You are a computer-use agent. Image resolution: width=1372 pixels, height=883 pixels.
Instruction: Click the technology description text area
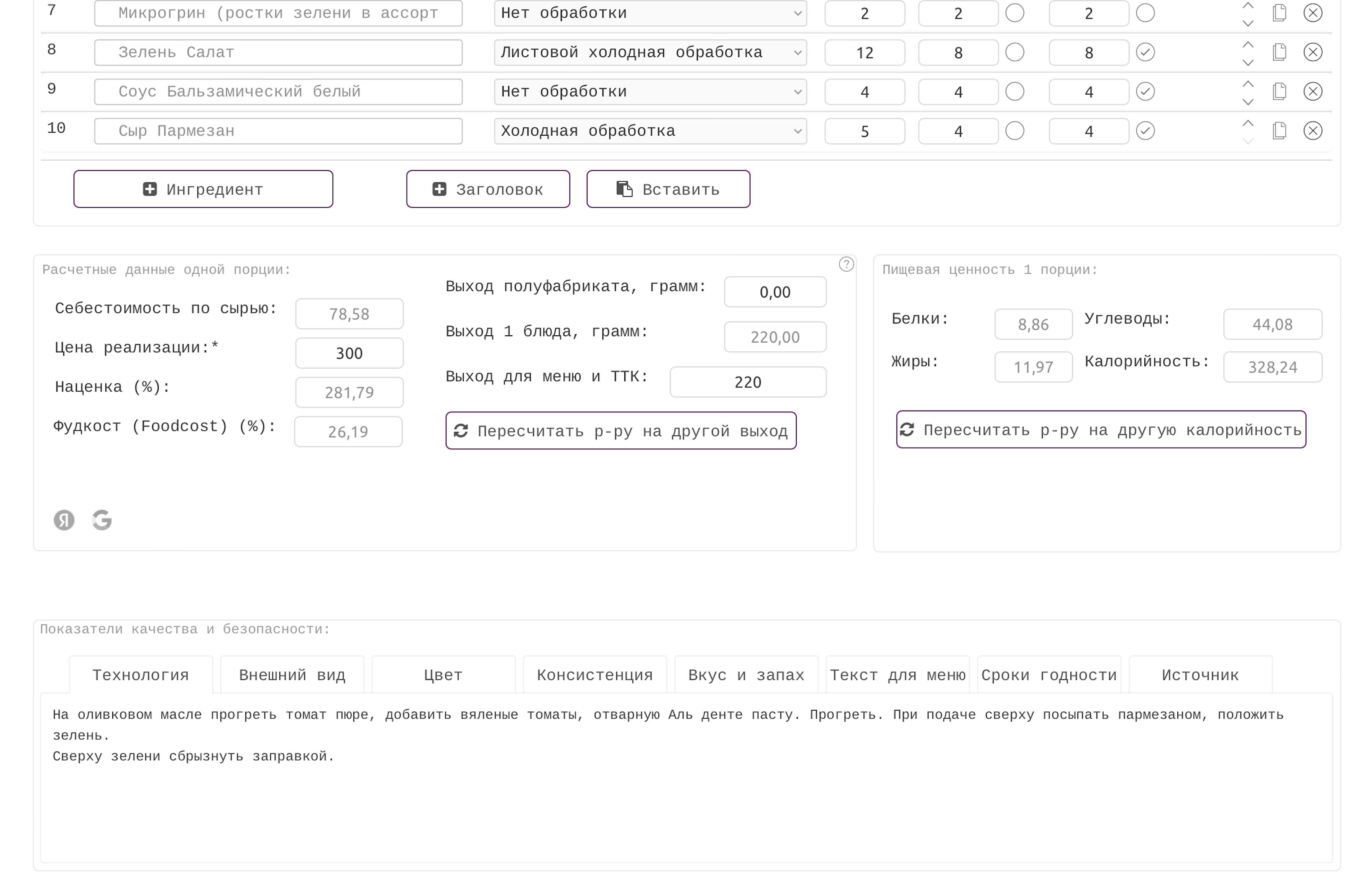tap(686, 778)
